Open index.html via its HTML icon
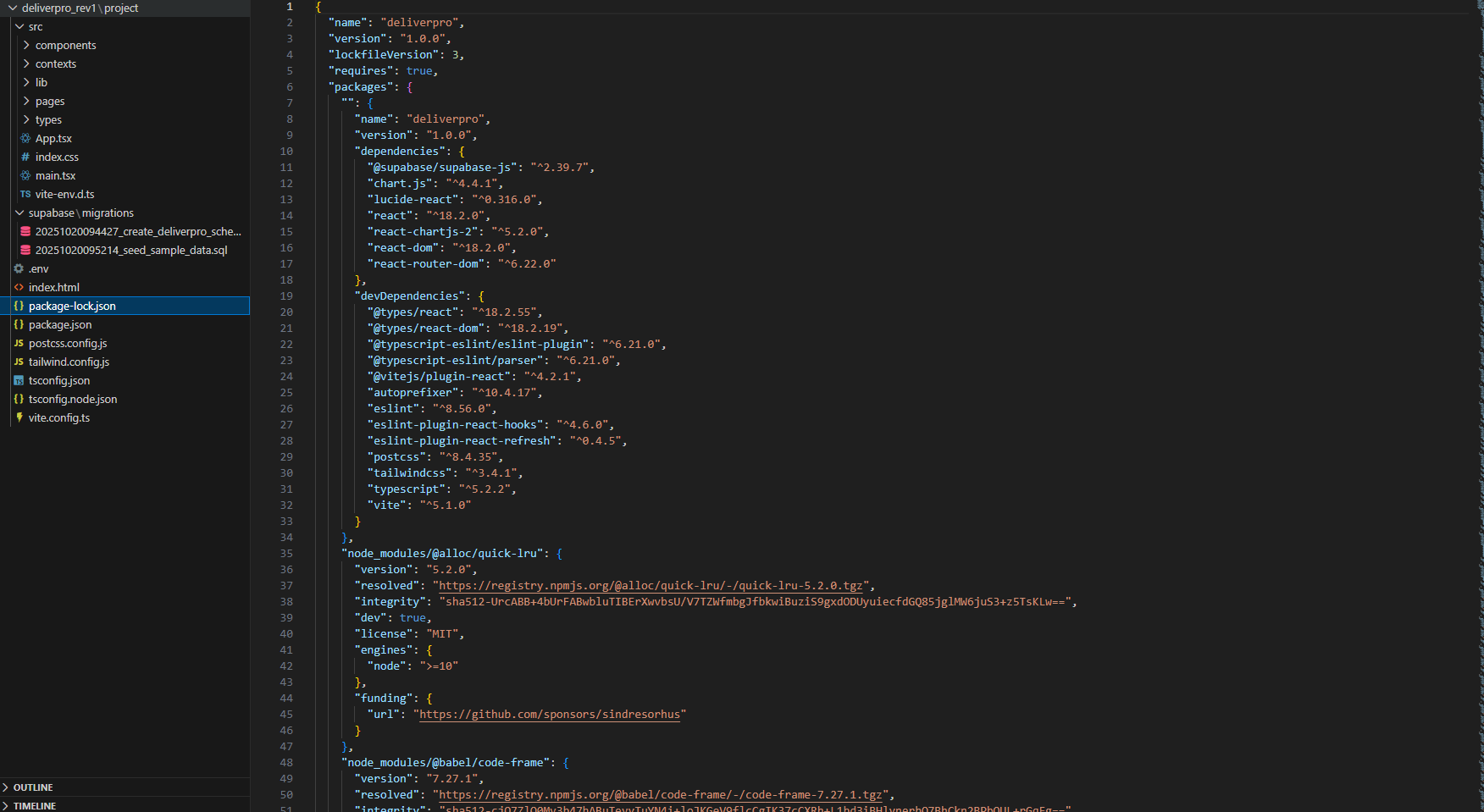 [18, 287]
